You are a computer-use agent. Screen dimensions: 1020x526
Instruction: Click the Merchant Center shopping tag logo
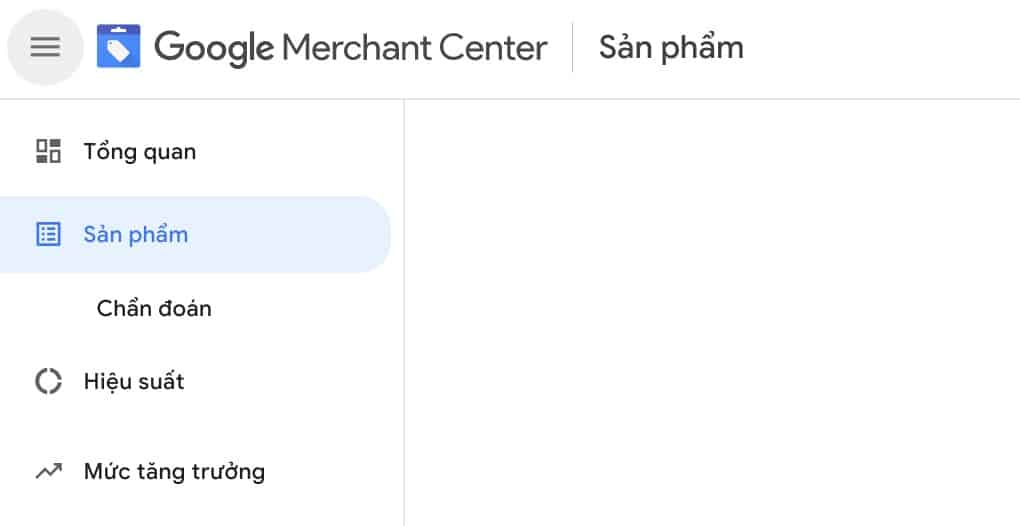click(x=118, y=47)
